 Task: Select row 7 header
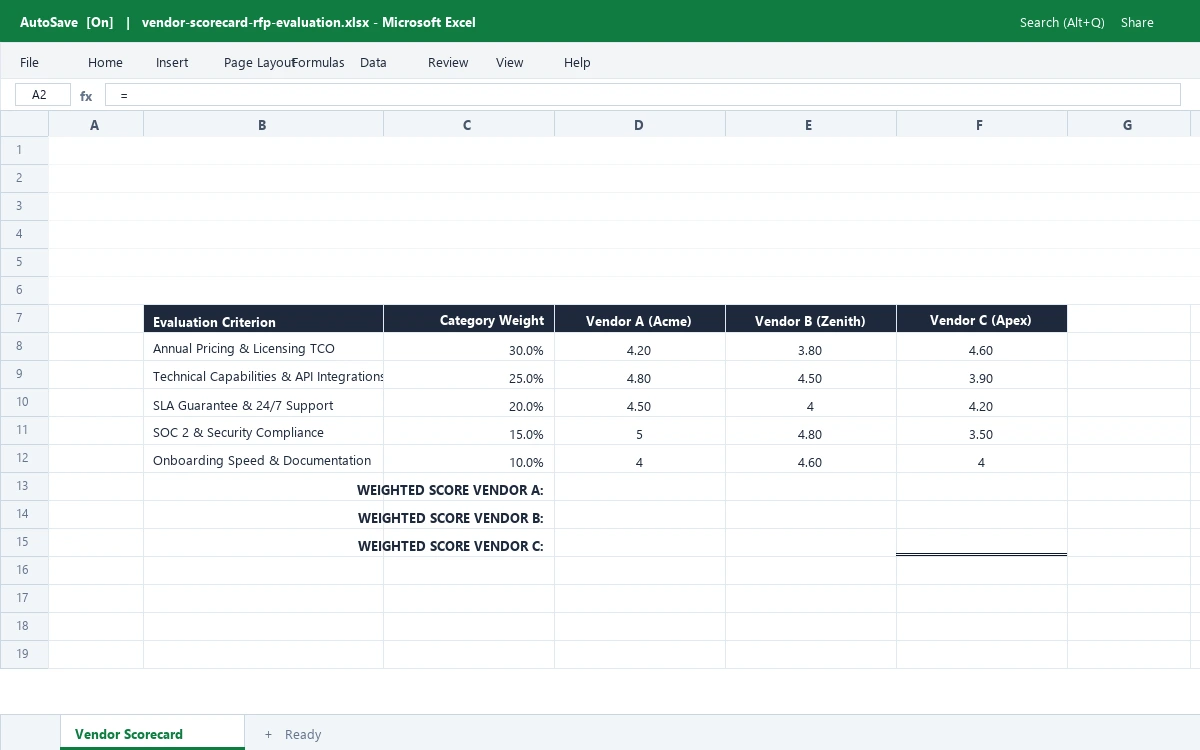pos(24,318)
